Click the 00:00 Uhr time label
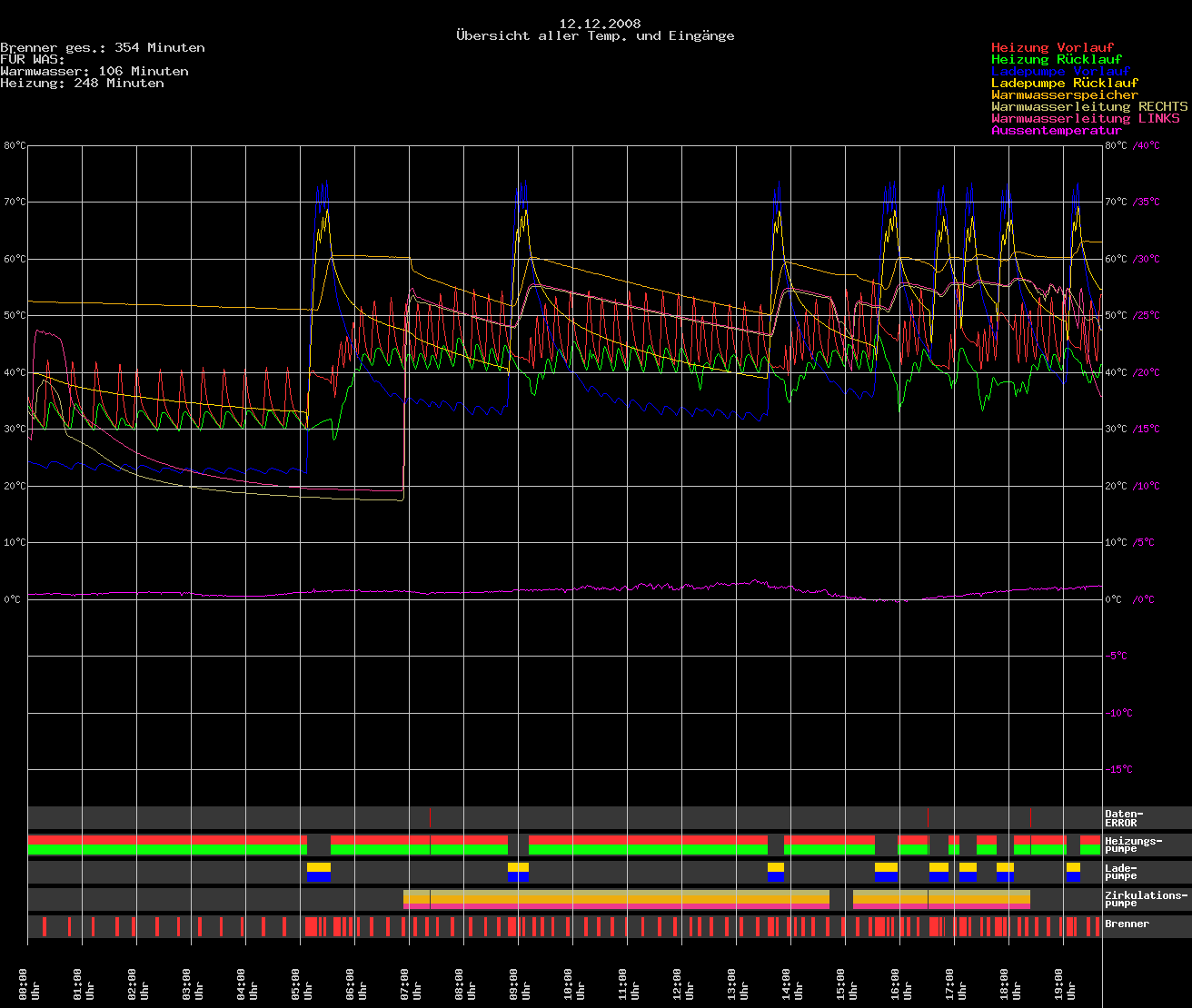The width and height of the screenshot is (1192, 1008). (x=29, y=983)
